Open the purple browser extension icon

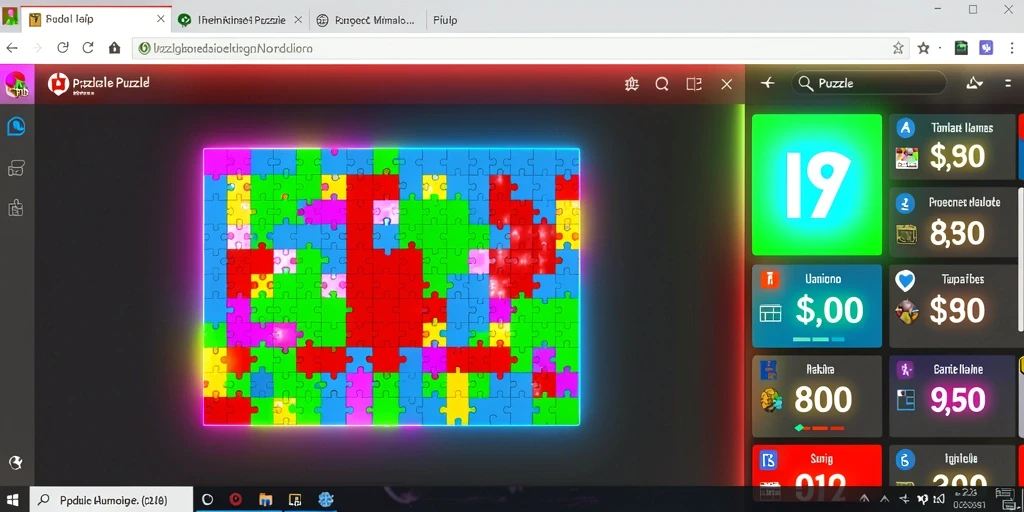(986, 48)
